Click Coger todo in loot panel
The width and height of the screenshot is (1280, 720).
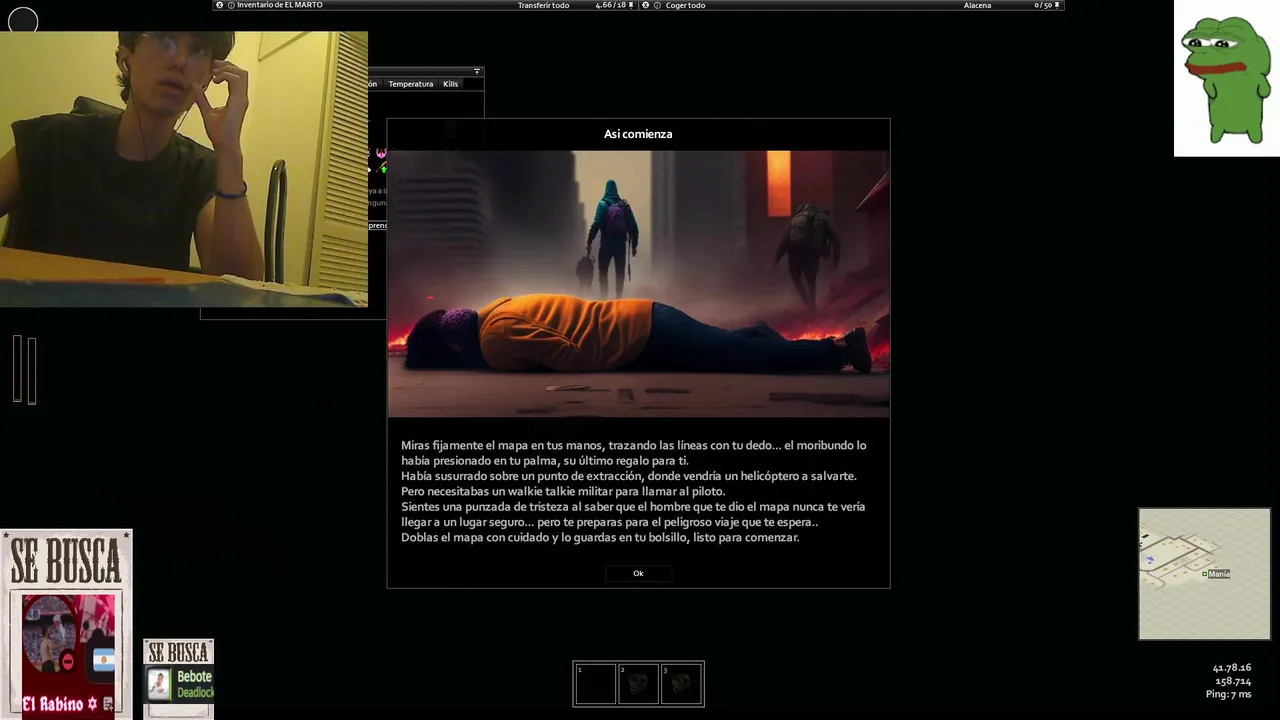tap(686, 5)
